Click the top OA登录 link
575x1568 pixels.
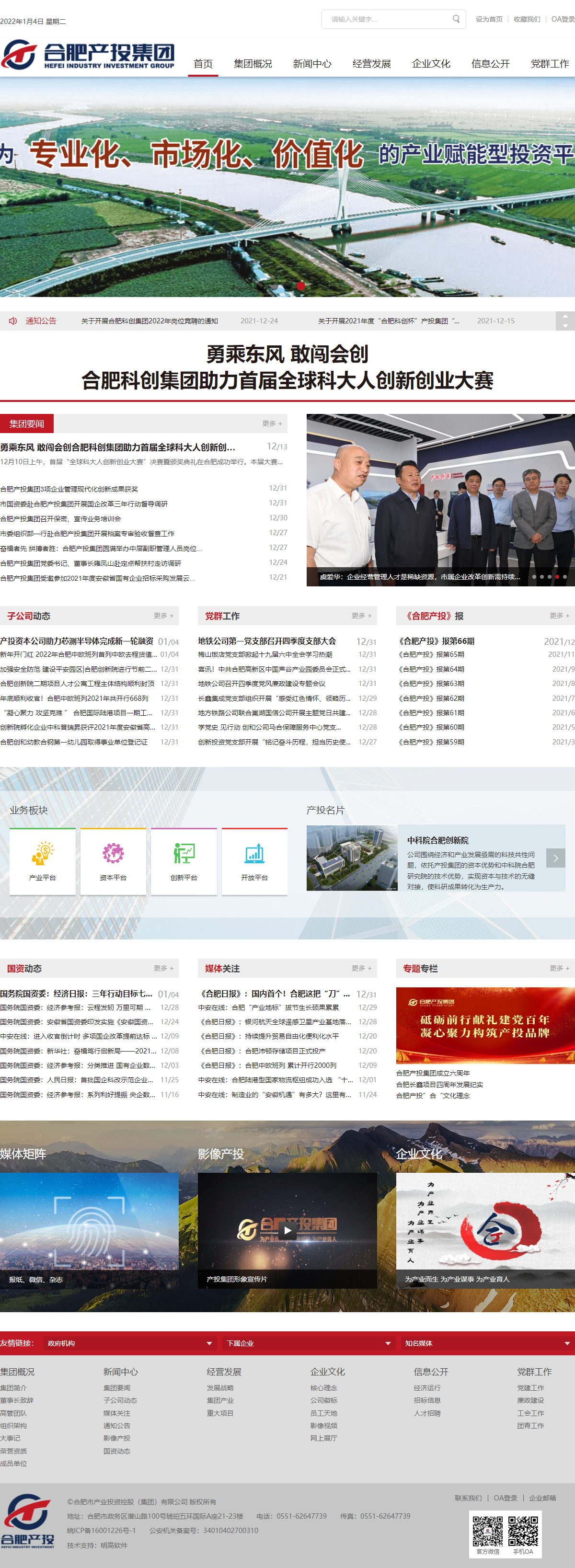563,20
